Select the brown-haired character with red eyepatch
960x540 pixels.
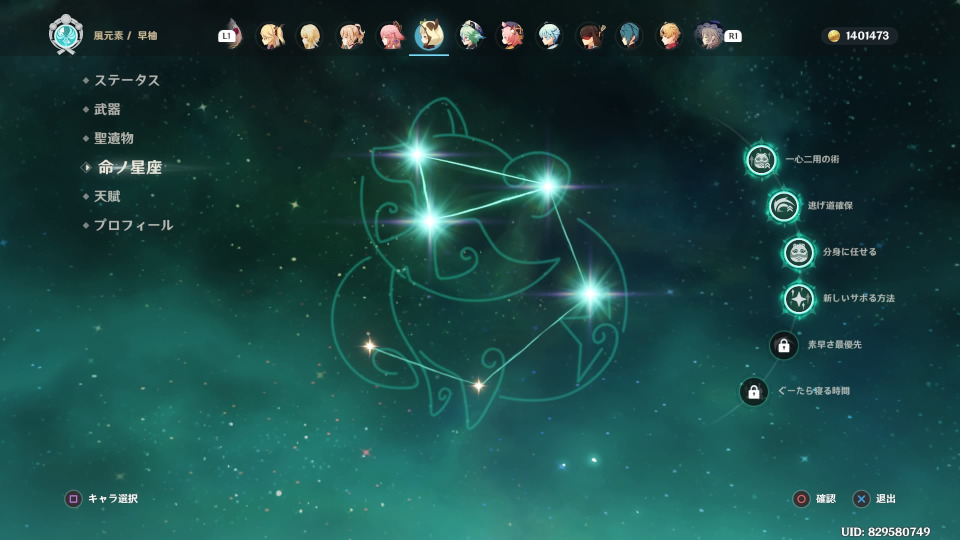(x=590, y=36)
